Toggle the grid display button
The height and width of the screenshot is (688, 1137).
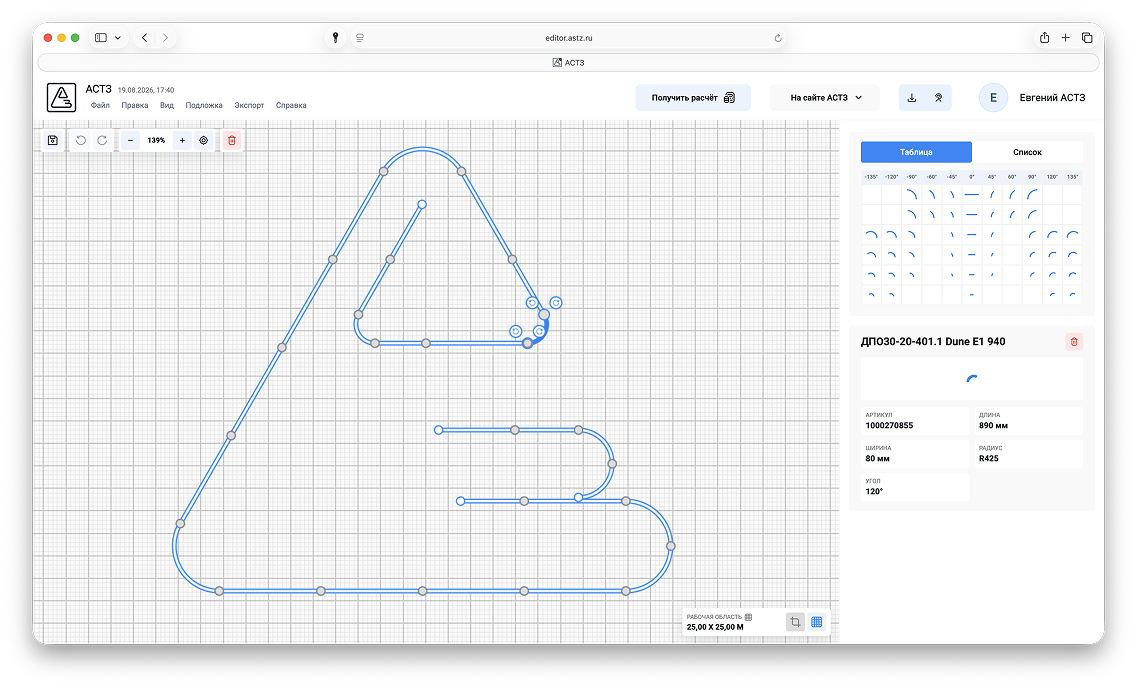tap(816, 622)
